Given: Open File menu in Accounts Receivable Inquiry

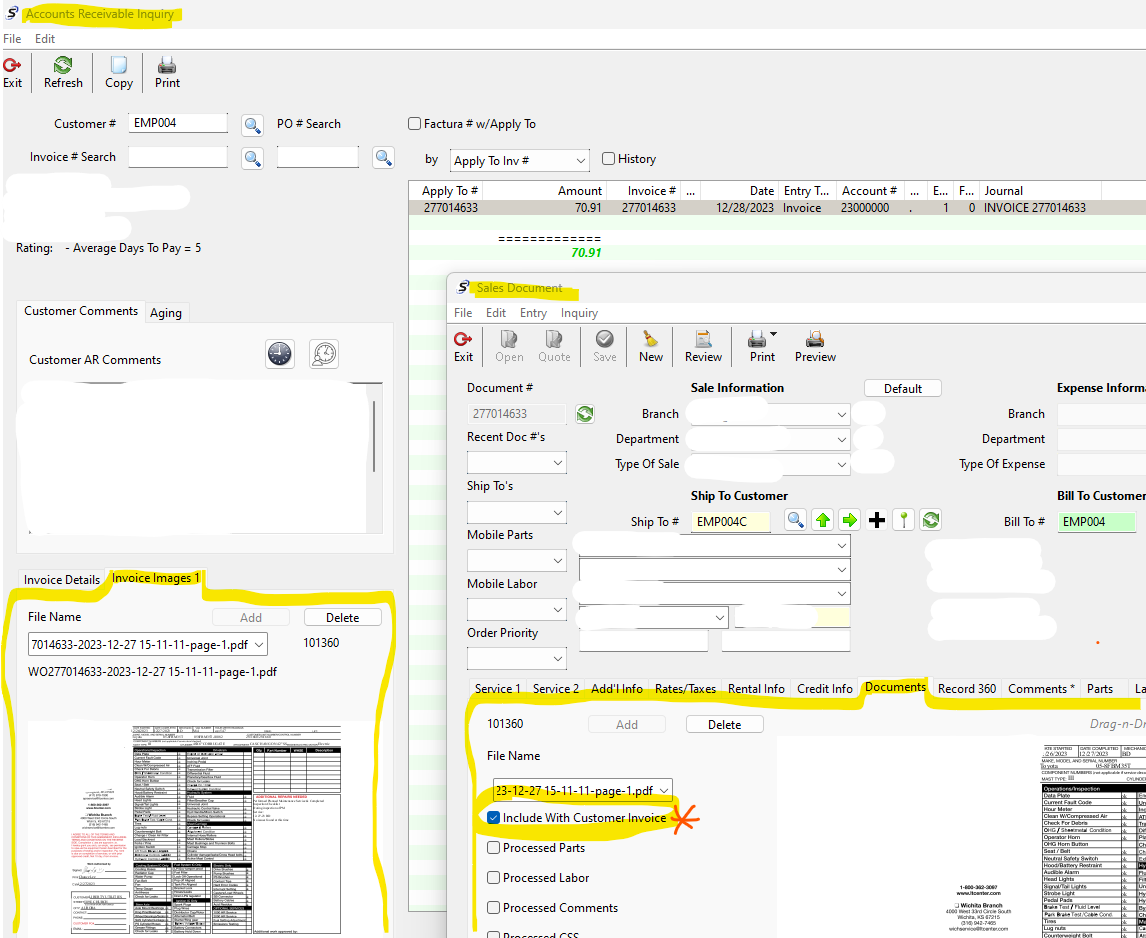Looking at the screenshot, I should 12,39.
